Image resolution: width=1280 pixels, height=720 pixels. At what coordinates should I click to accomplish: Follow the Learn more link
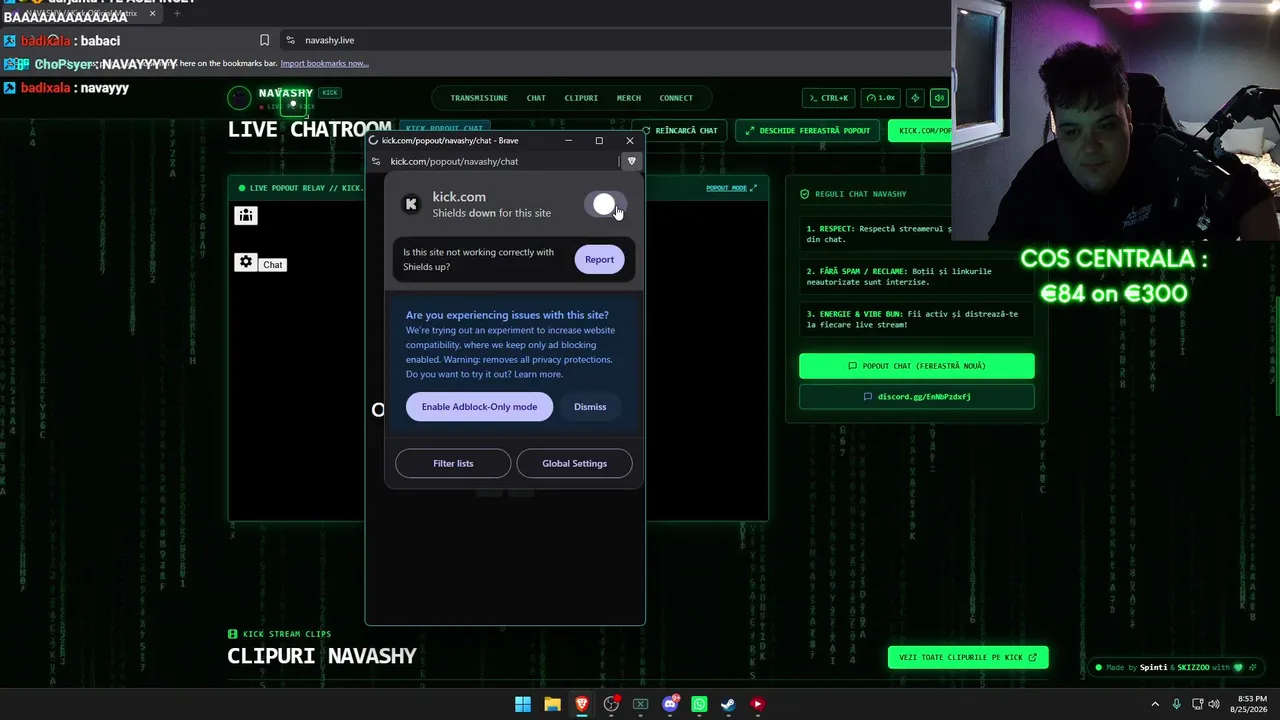click(x=538, y=374)
